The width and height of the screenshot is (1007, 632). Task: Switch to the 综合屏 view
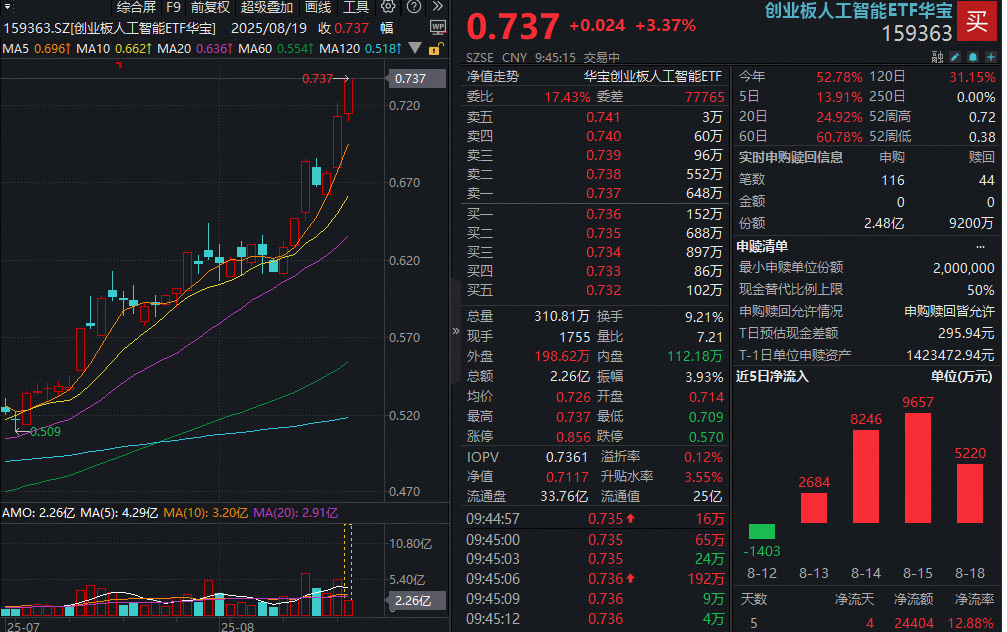pyautogui.click(x=138, y=8)
